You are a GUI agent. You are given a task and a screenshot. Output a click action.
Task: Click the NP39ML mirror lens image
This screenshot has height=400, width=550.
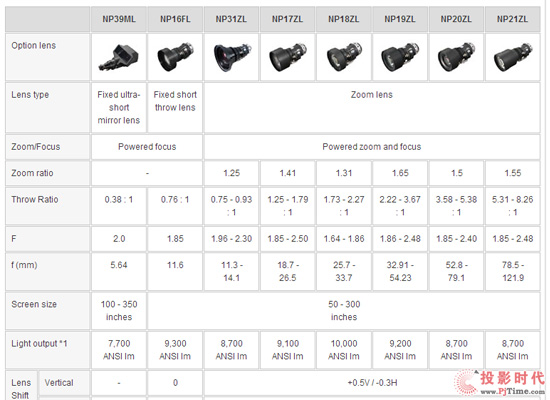(119, 57)
